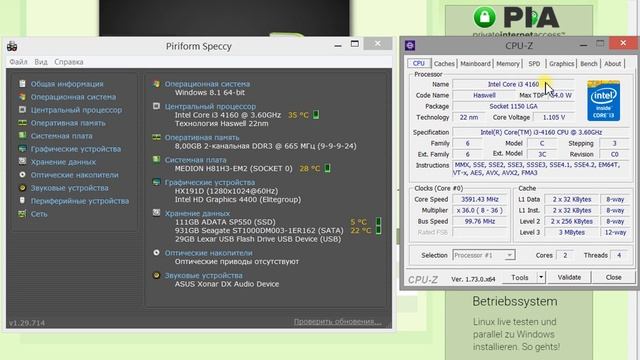Click the summary Хранение данных heading icon
Viewport: 640px width, 360px height.
pos(156,213)
